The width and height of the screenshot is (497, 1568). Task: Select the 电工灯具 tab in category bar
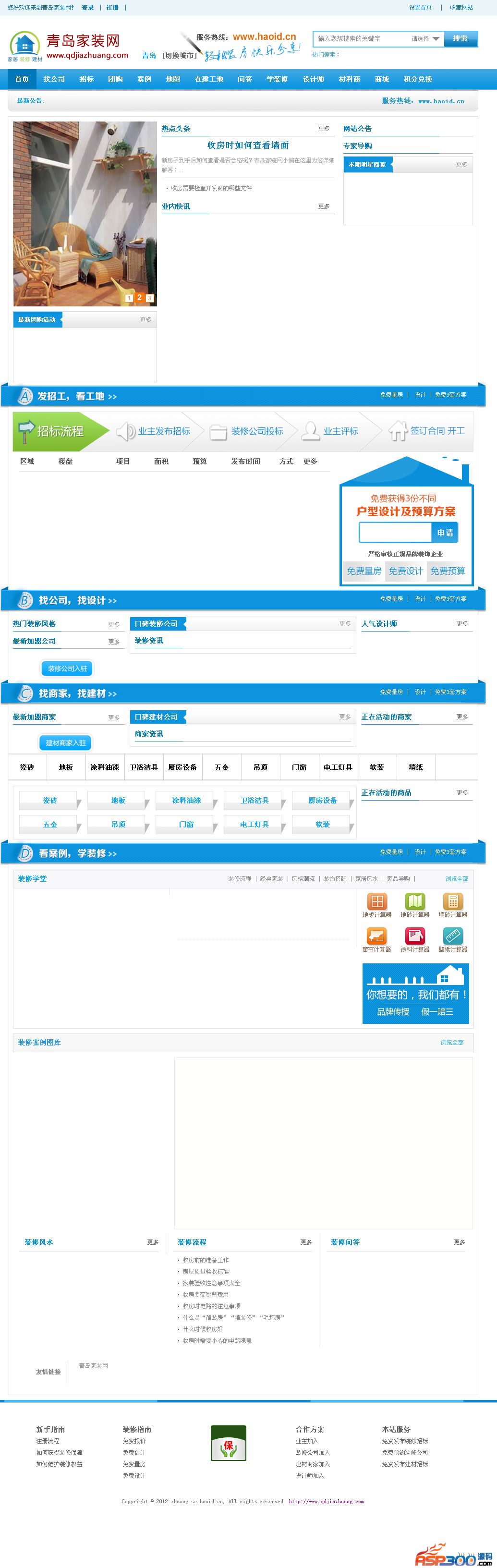tap(338, 767)
